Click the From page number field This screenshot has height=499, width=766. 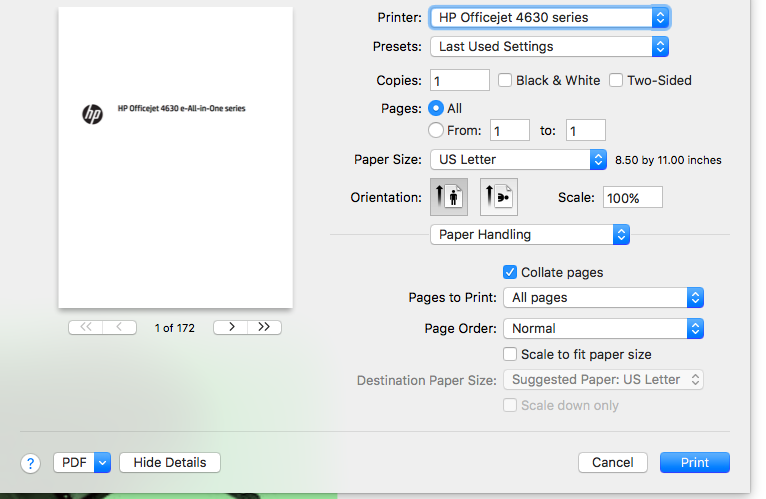coord(510,130)
